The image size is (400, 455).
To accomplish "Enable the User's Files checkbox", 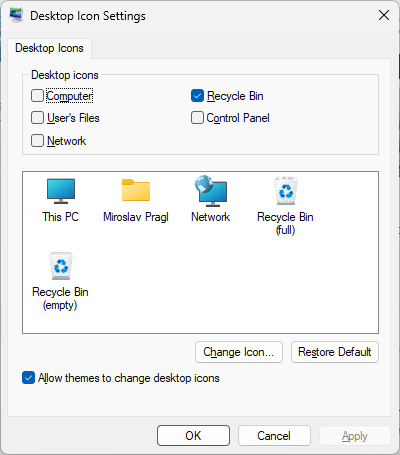I will (x=37, y=118).
